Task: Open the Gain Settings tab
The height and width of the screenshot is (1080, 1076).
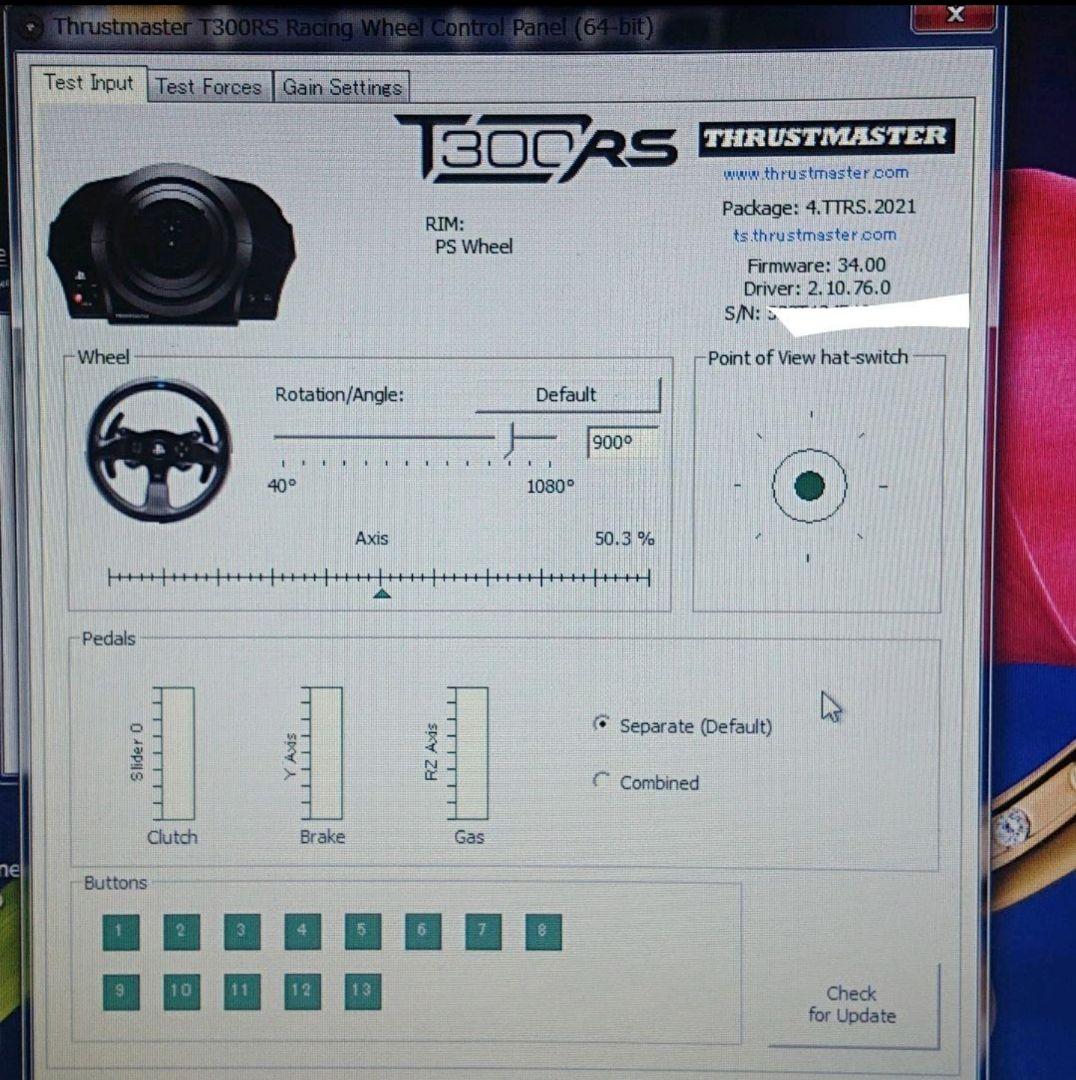Action: click(x=342, y=87)
